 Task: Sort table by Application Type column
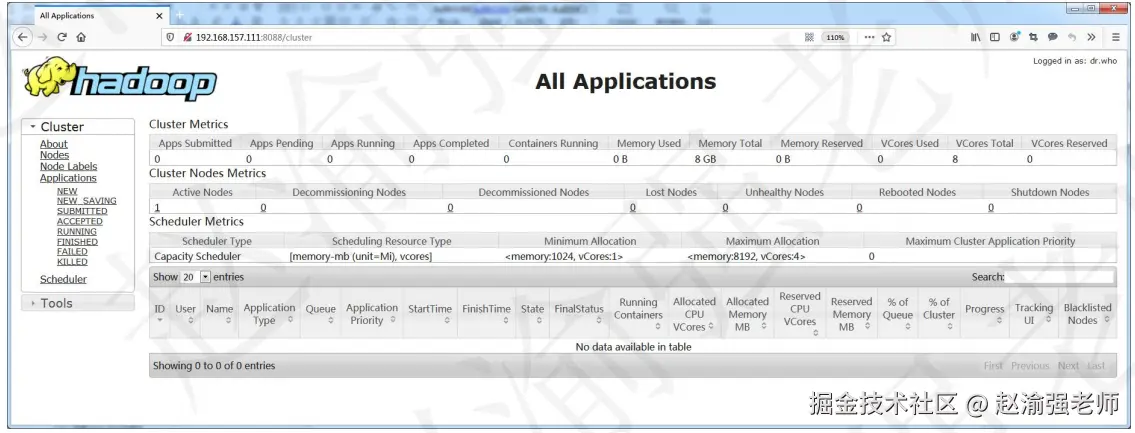269,314
